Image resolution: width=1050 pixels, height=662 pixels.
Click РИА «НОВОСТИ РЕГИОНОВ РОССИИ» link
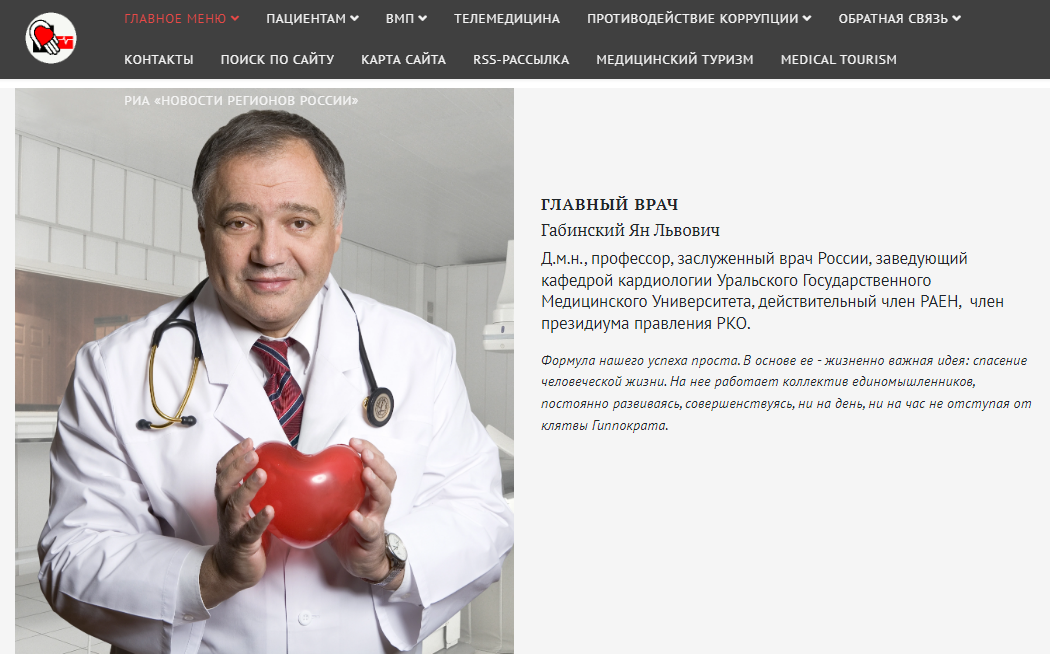[241, 100]
